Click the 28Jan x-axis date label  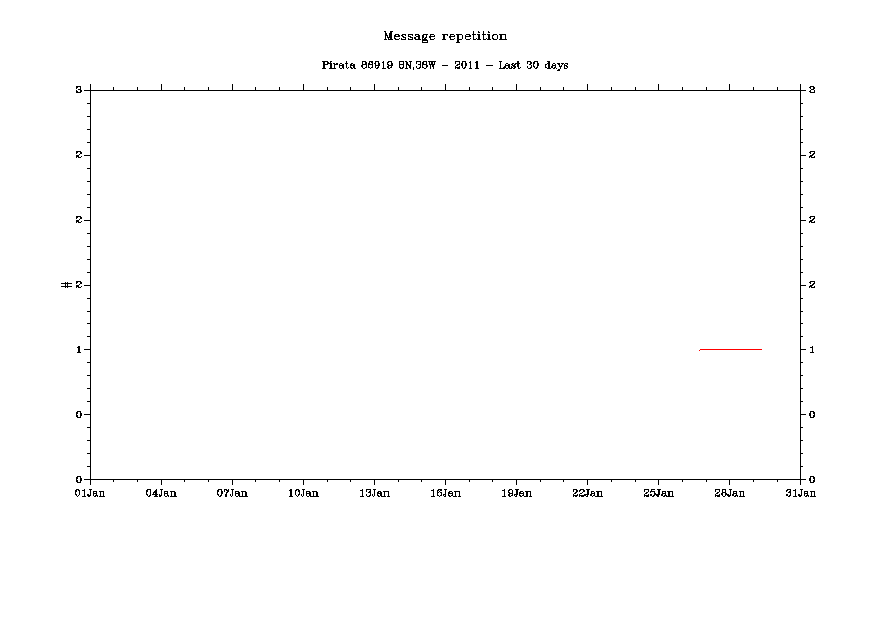coord(729,493)
